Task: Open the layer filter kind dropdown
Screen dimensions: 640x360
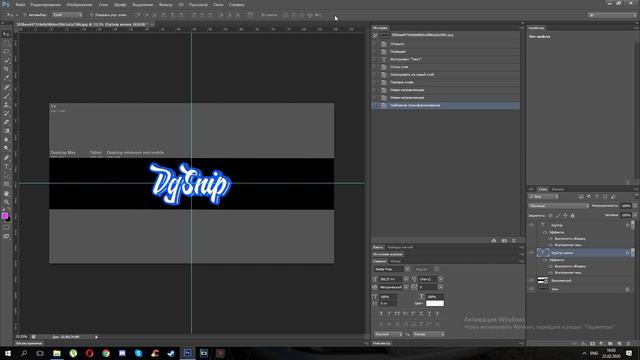Action: pos(543,197)
